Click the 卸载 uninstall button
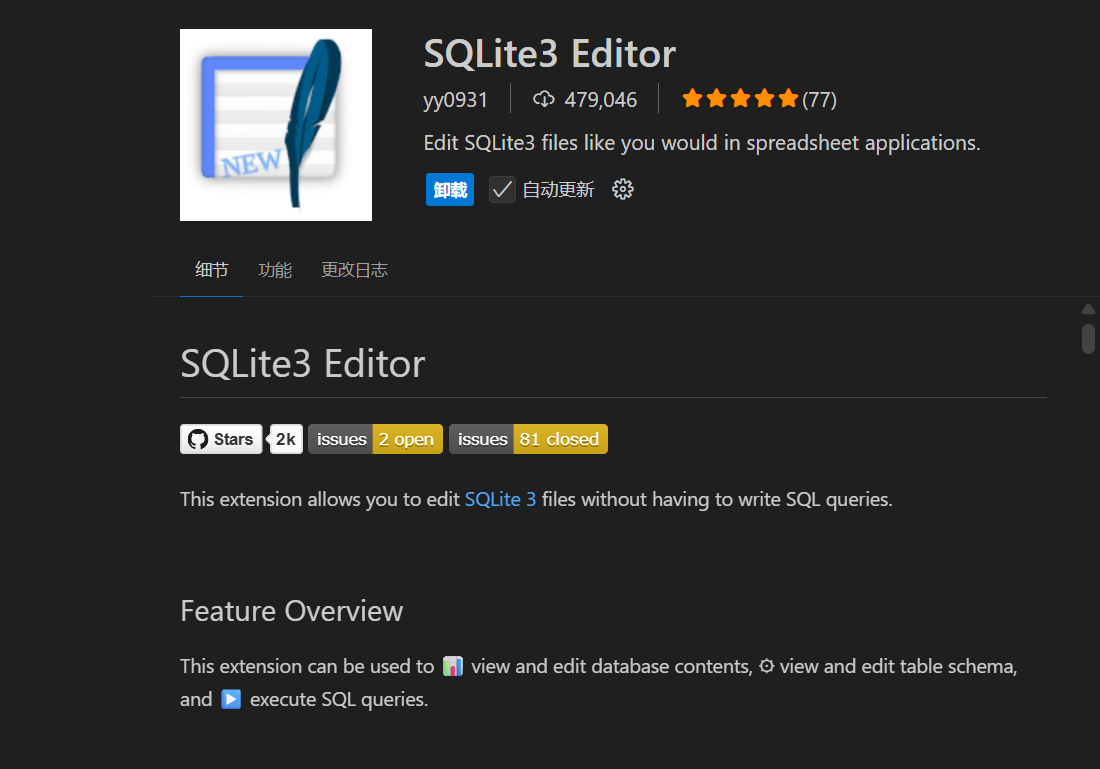Image resolution: width=1100 pixels, height=769 pixels. [450, 189]
